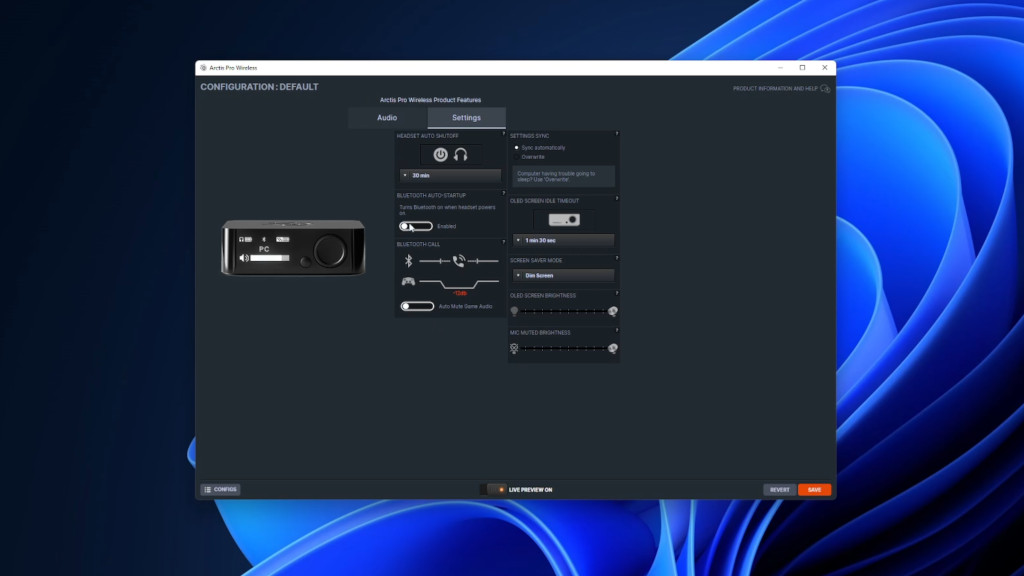Switch to the Settings tab

466,118
